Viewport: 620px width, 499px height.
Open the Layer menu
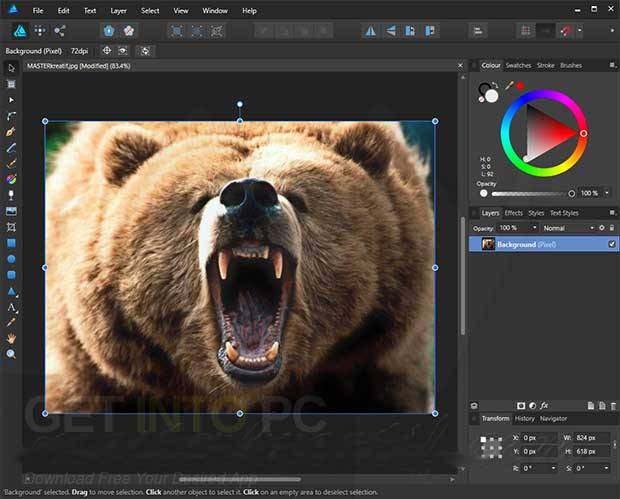[x=118, y=11]
